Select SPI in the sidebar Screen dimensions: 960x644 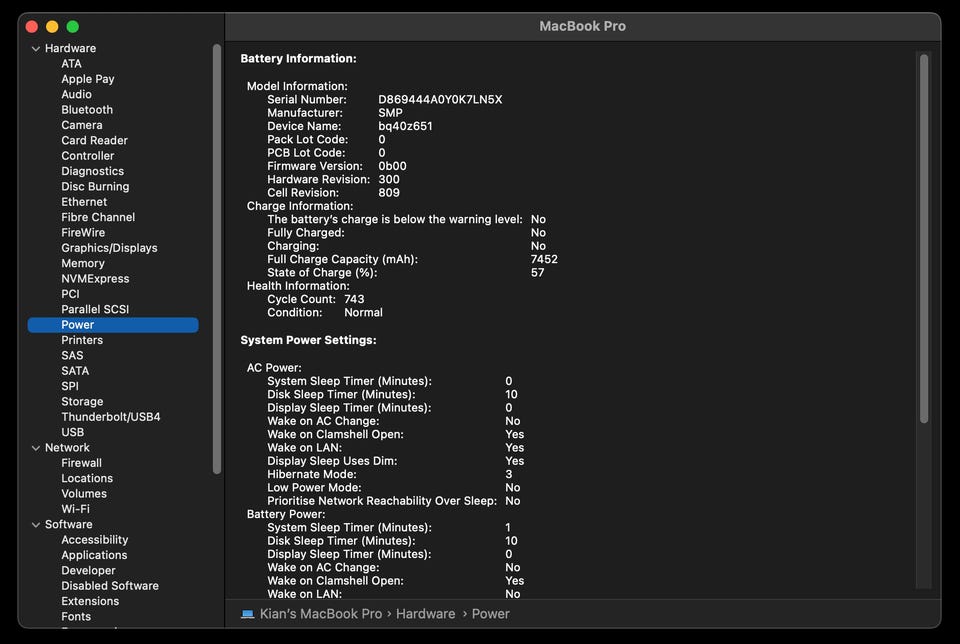[70, 386]
